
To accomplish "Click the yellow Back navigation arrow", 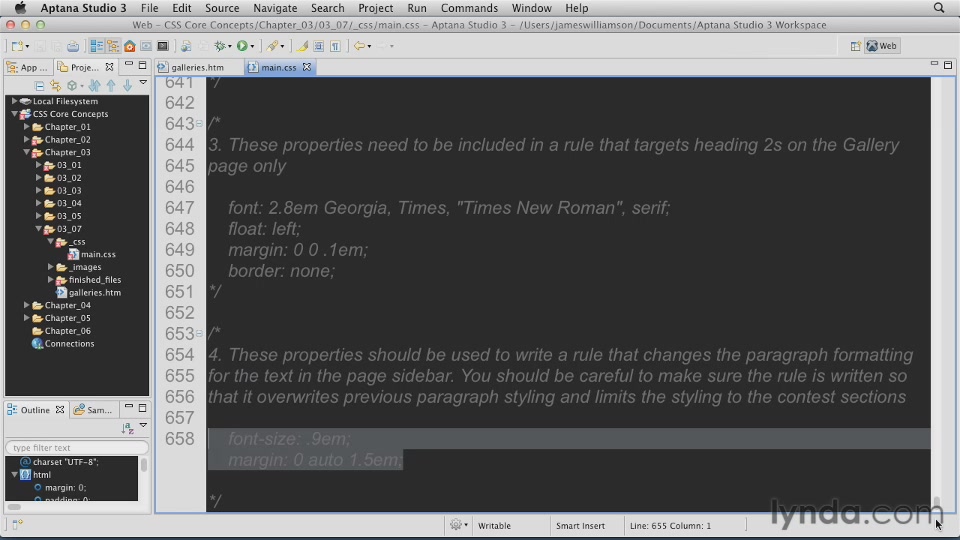I will click(x=359, y=46).
